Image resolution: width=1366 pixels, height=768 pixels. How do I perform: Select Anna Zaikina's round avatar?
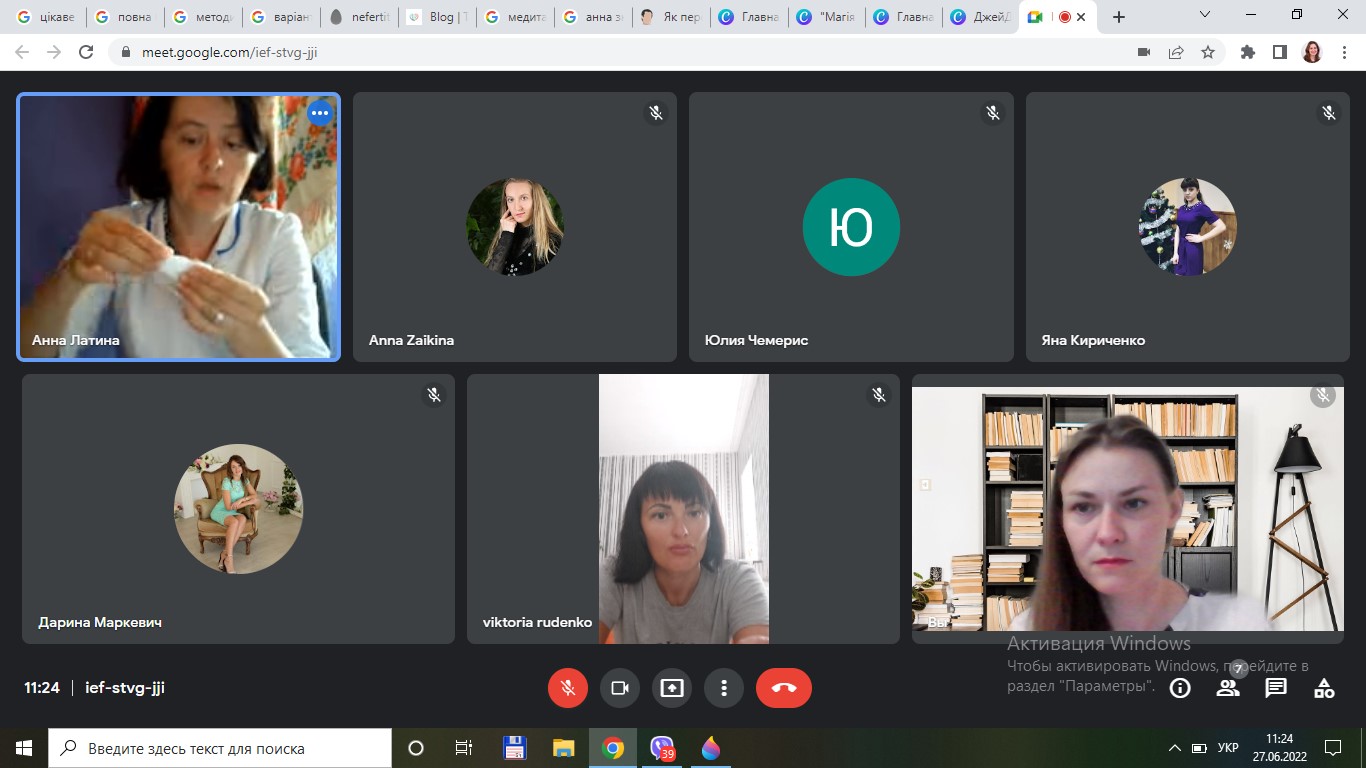[515, 227]
